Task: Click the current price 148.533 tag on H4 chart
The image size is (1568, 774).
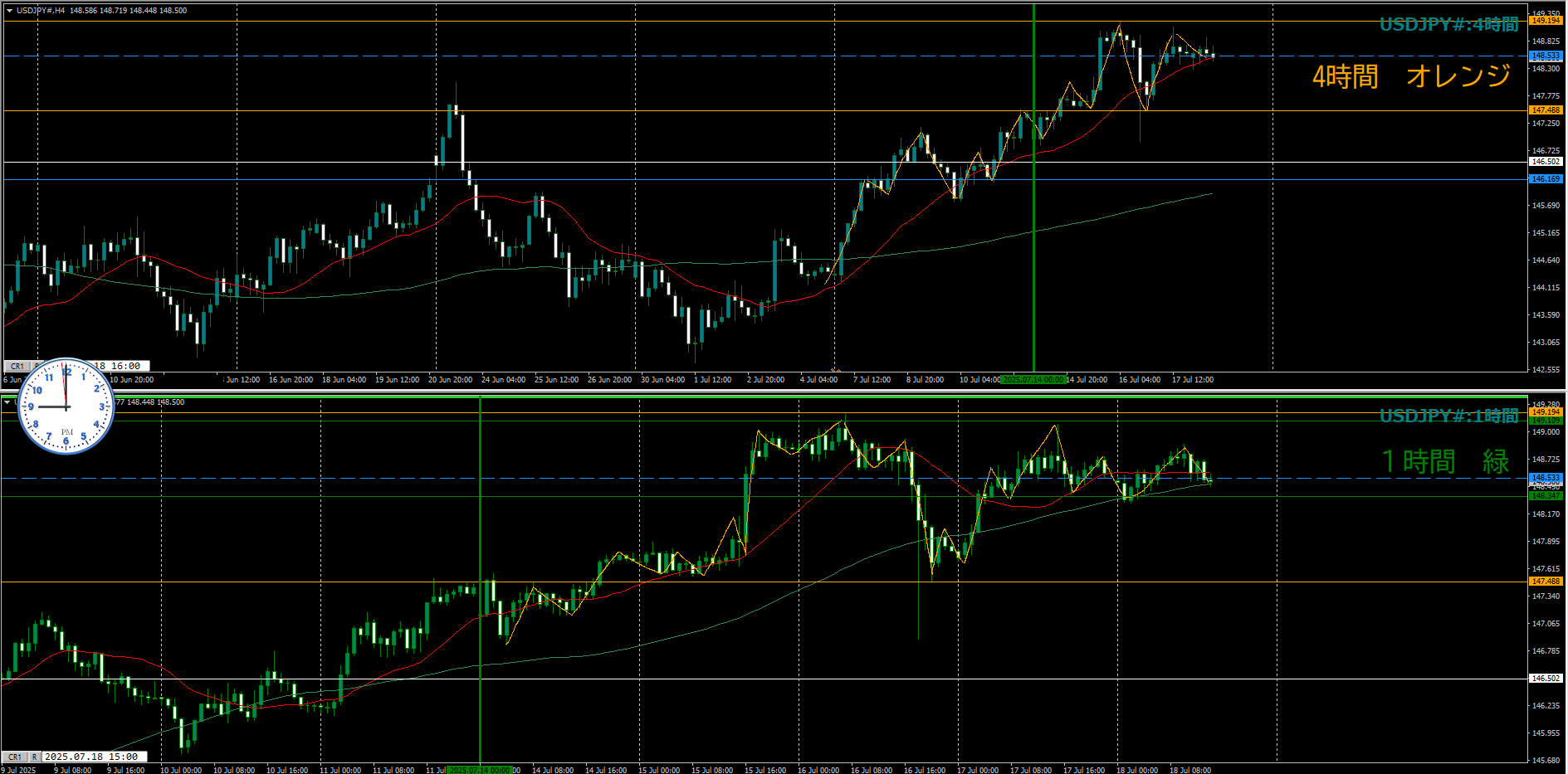Action: [x=1546, y=56]
